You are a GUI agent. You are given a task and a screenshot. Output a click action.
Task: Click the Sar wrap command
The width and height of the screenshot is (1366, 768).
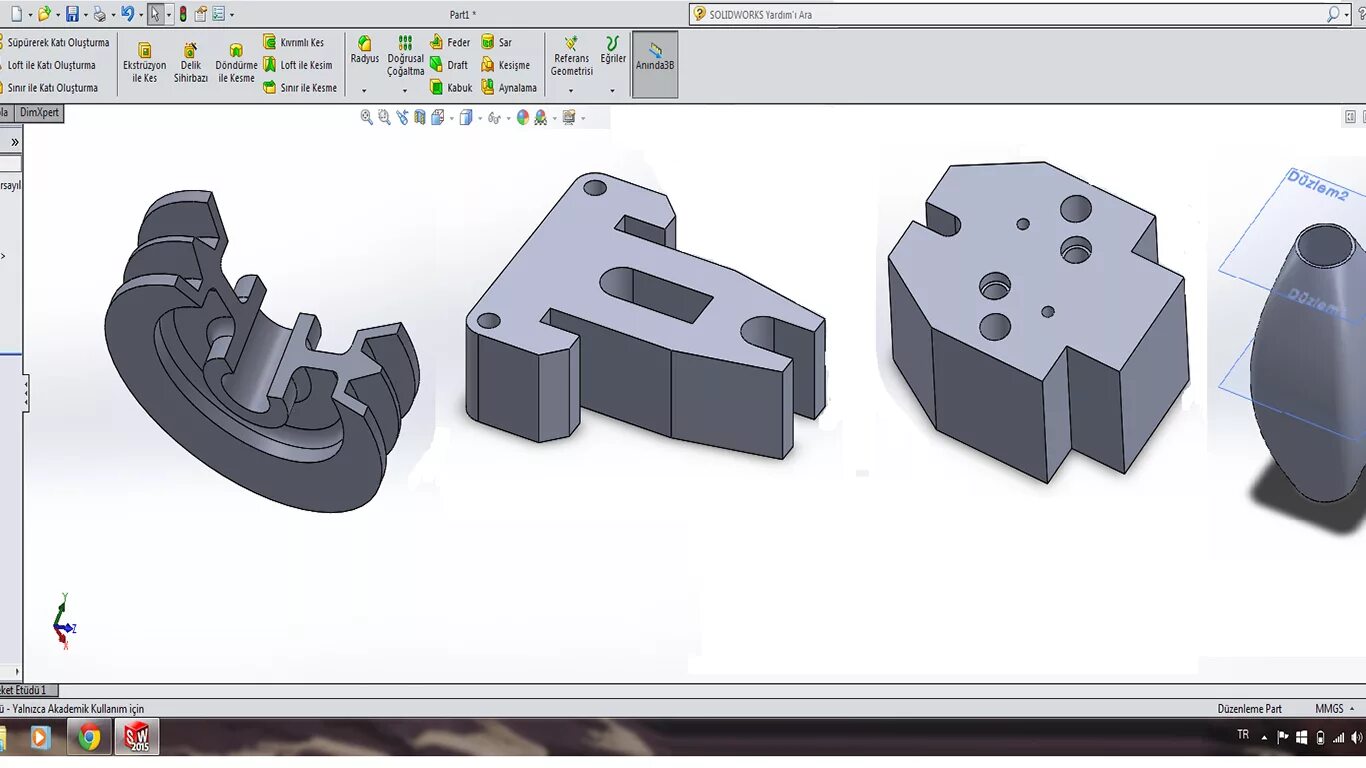point(497,43)
